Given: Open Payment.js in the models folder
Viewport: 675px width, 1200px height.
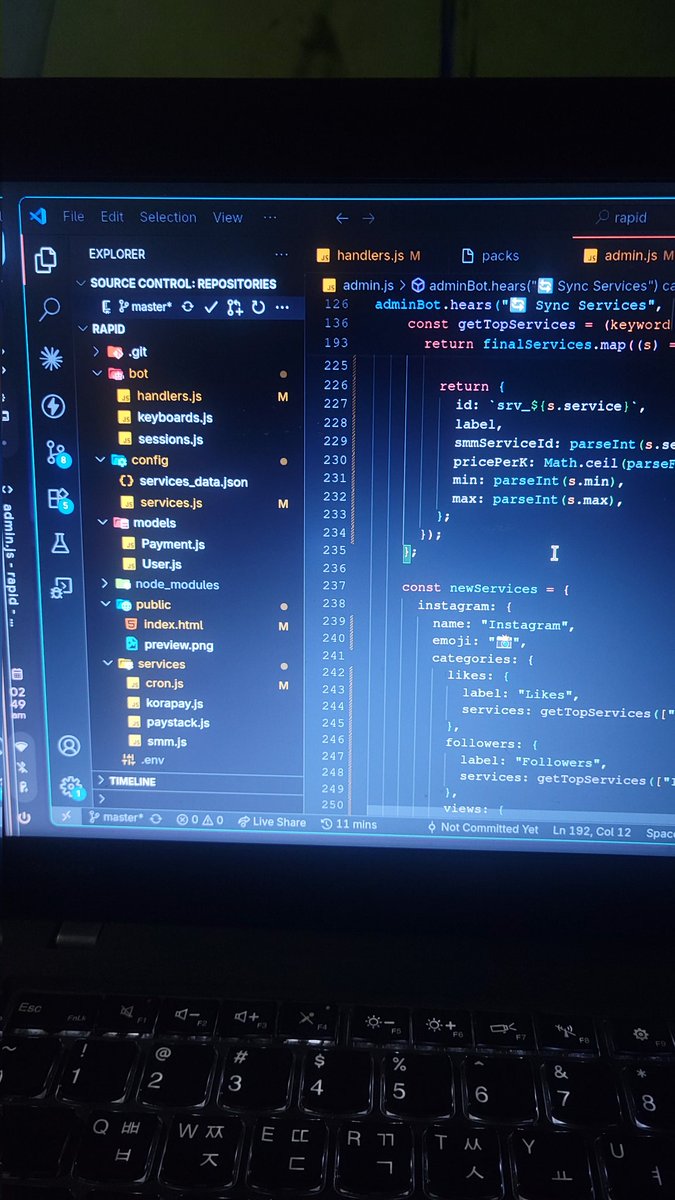Looking at the screenshot, I should coord(173,544).
